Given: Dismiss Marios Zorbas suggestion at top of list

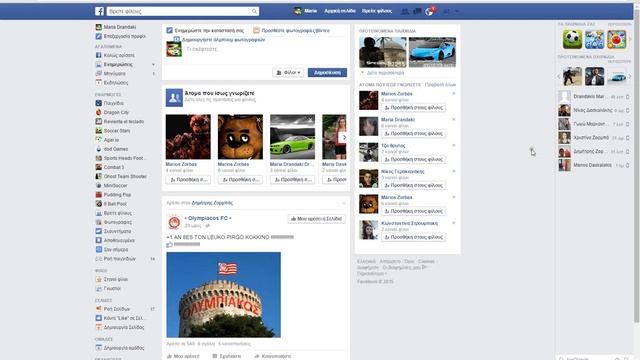Looking at the screenshot, I should (x=453, y=94).
